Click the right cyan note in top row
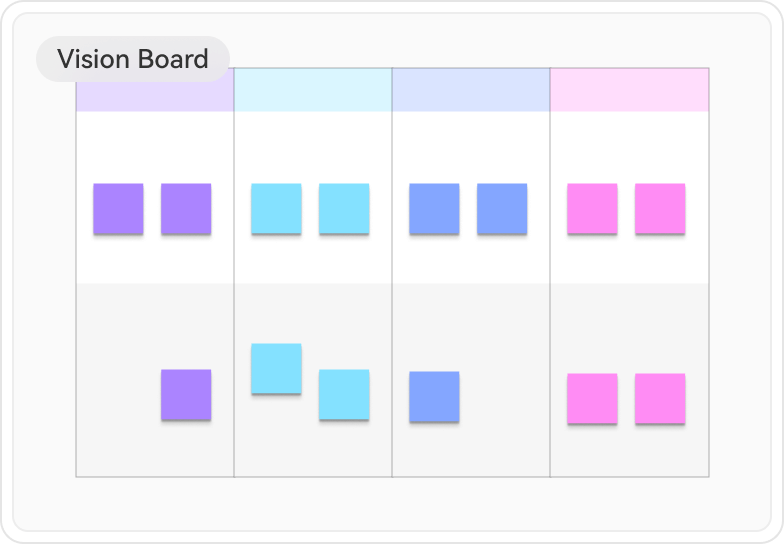The image size is (784, 544). [x=344, y=209]
